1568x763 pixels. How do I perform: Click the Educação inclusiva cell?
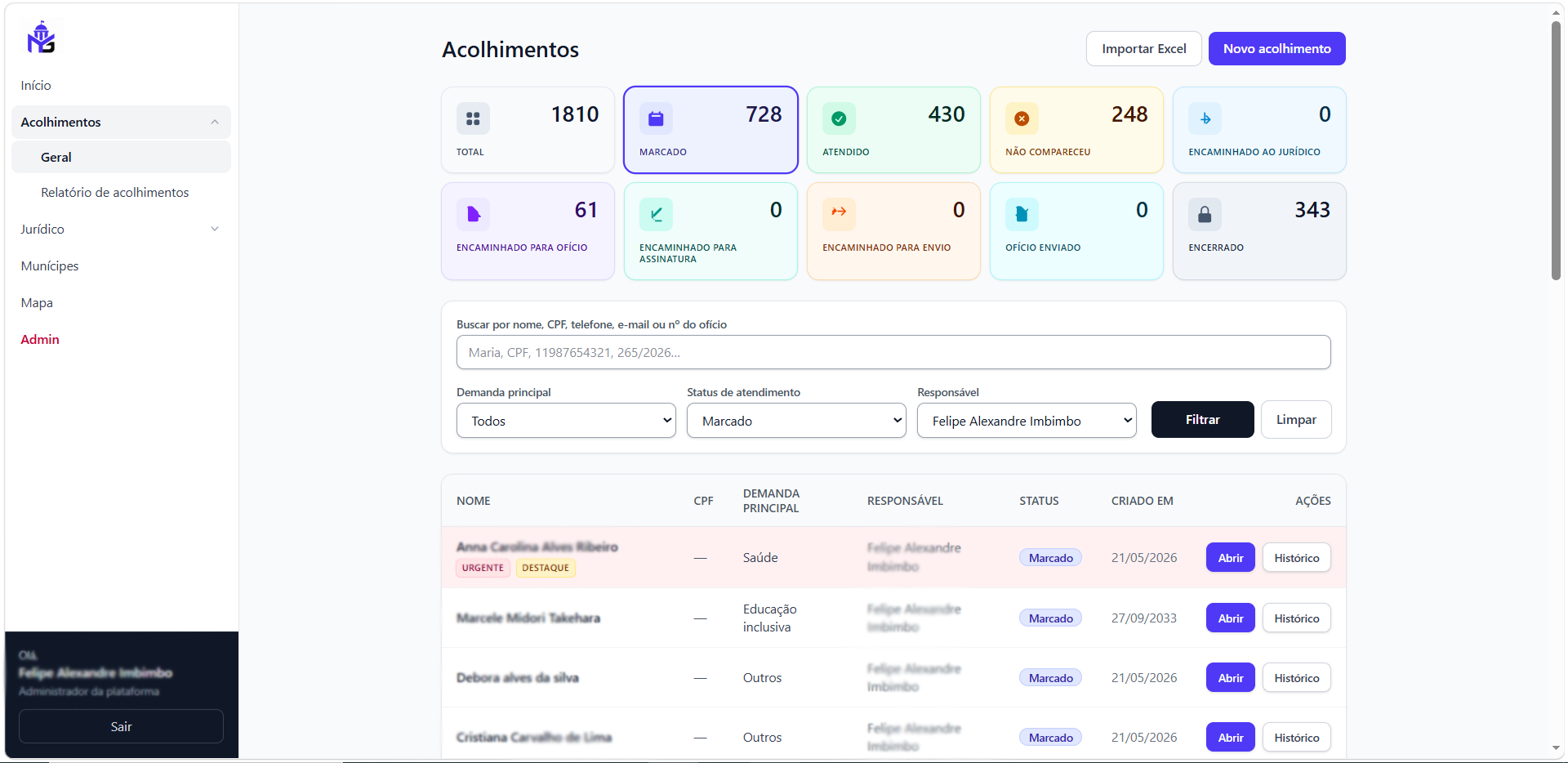click(770, 618)
